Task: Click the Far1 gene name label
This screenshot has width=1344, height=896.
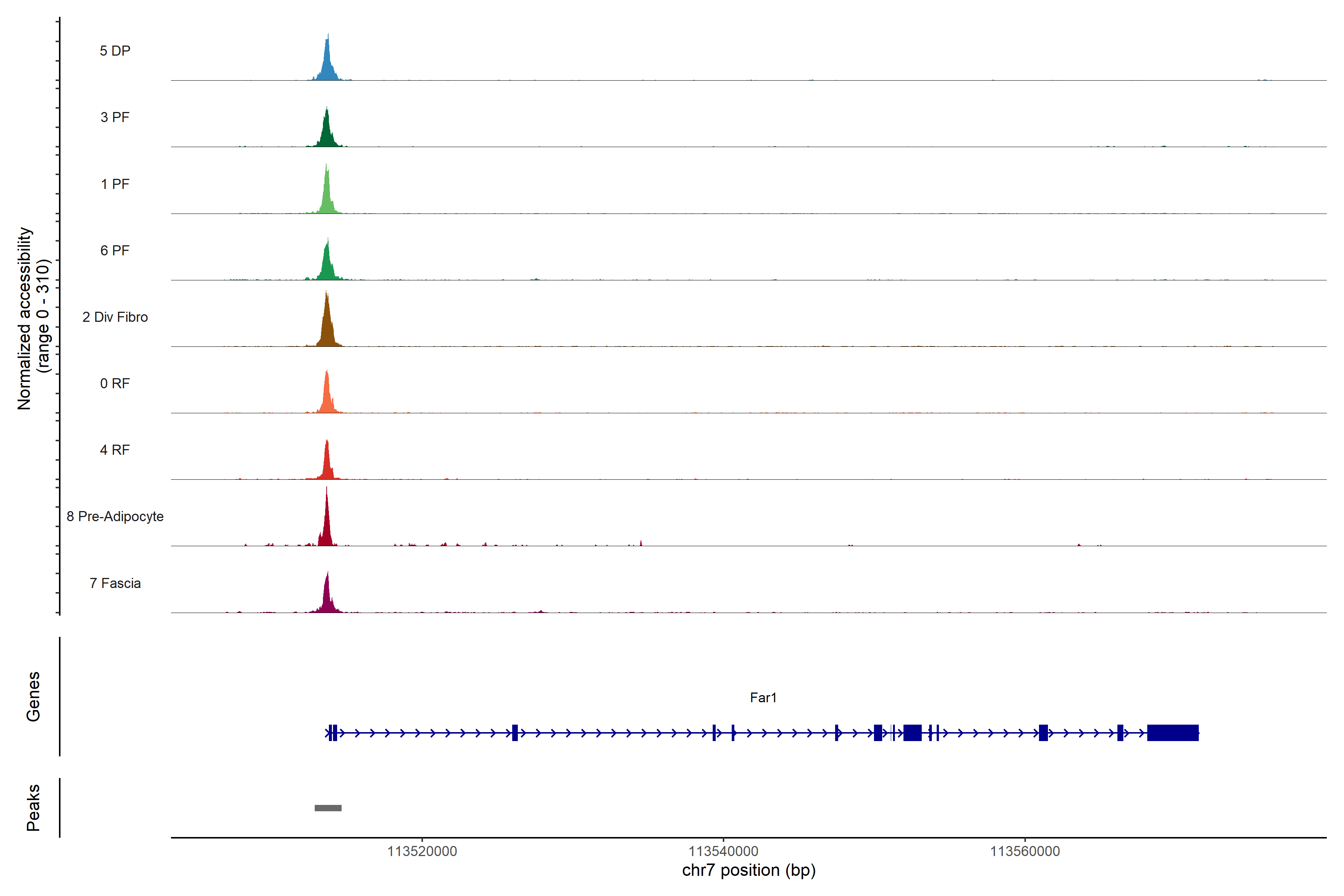Action: click(763, 698)
